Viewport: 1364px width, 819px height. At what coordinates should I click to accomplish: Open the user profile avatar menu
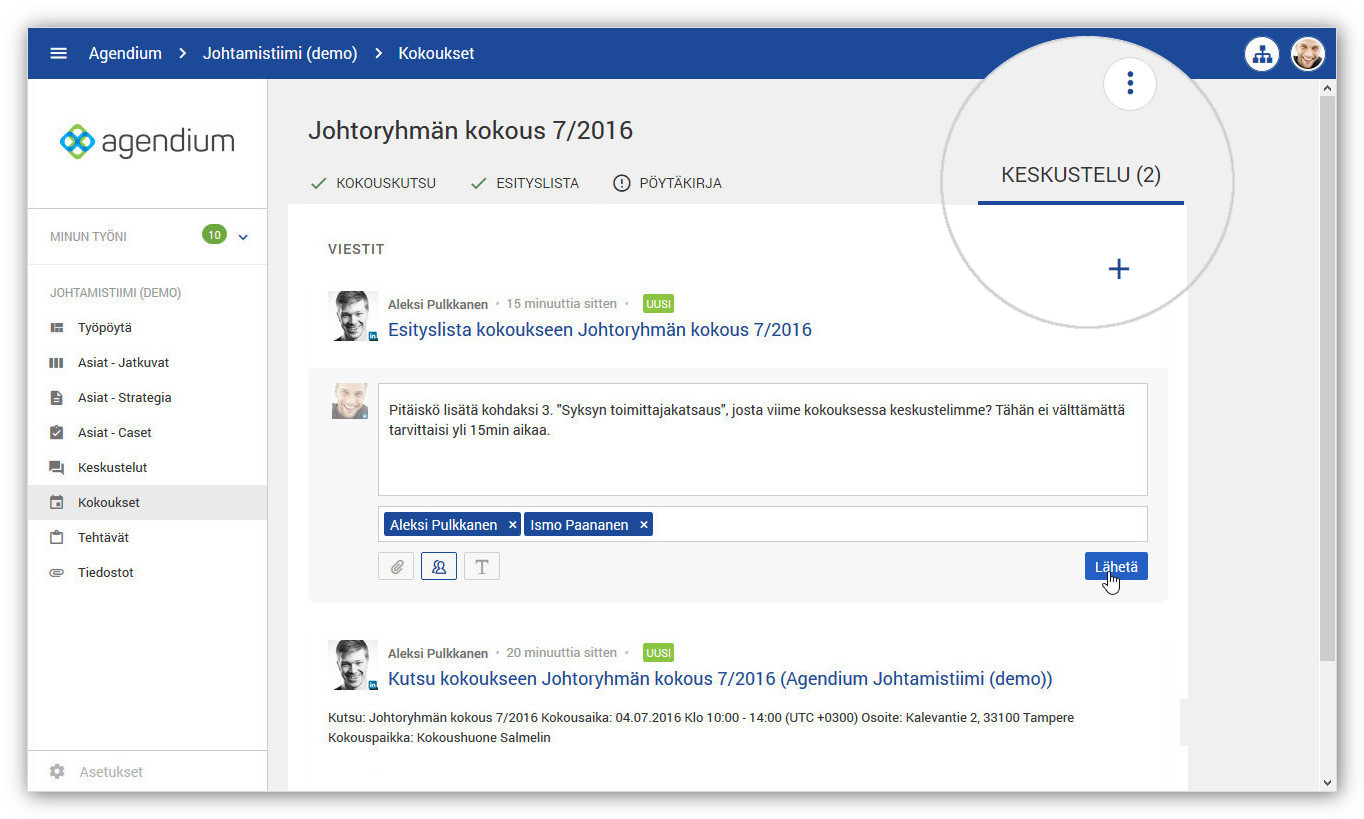tap(1307, 54)
